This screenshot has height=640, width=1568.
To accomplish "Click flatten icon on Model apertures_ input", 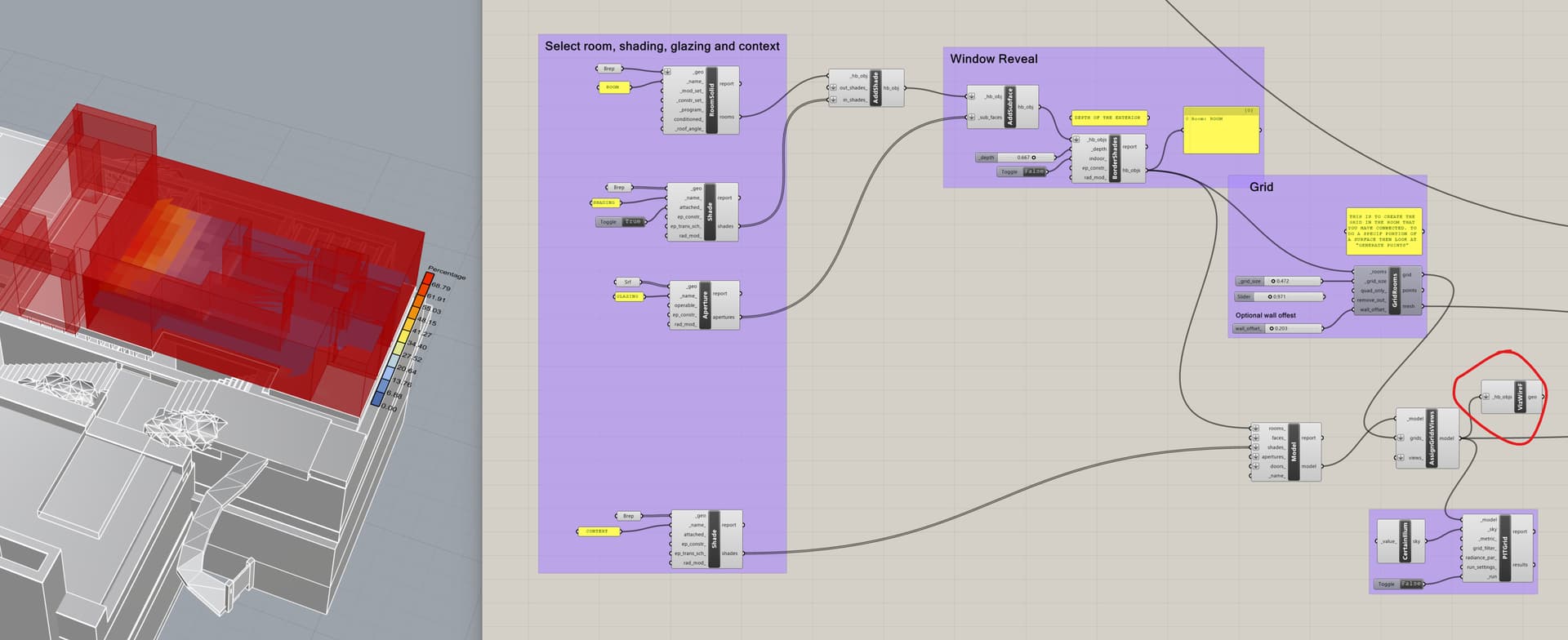I will pyautogui.click(x=1255, y=456).
